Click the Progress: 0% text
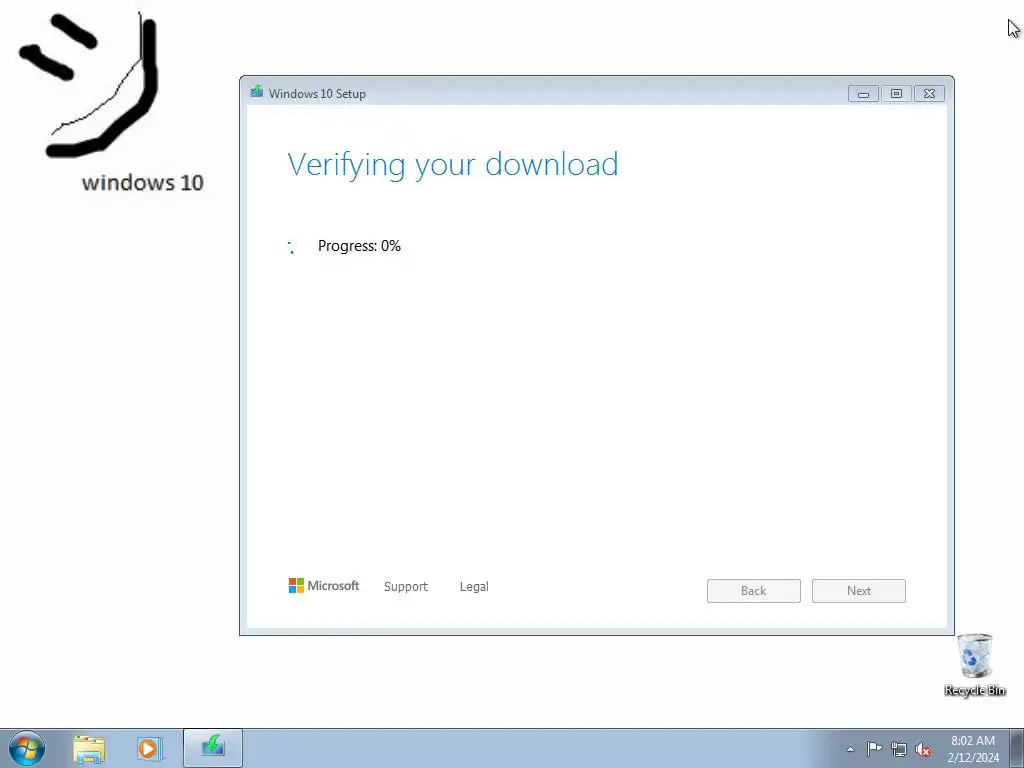The image size is (1024, 768). pyautogui.click(x=359, y=246)
